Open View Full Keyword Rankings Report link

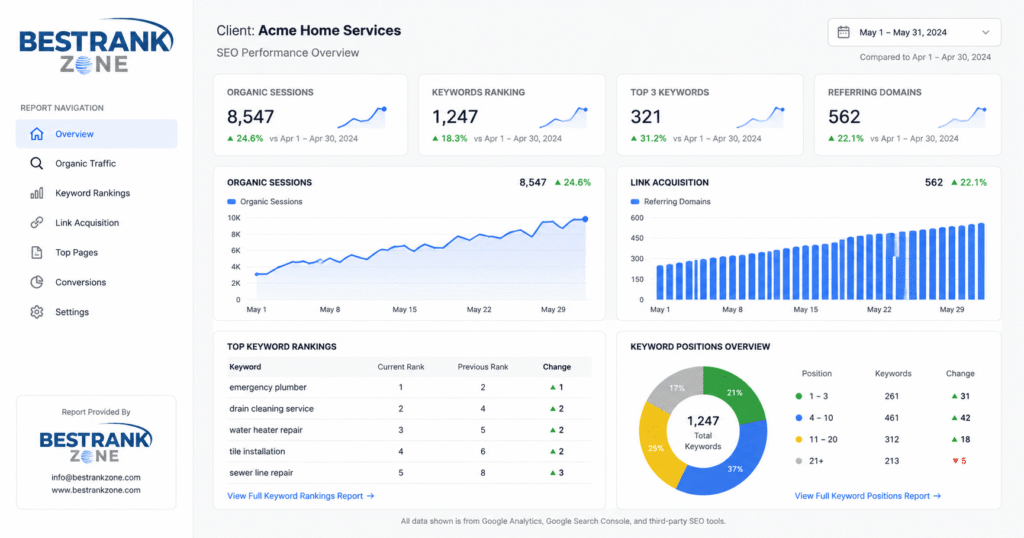(x=300, y=496)
